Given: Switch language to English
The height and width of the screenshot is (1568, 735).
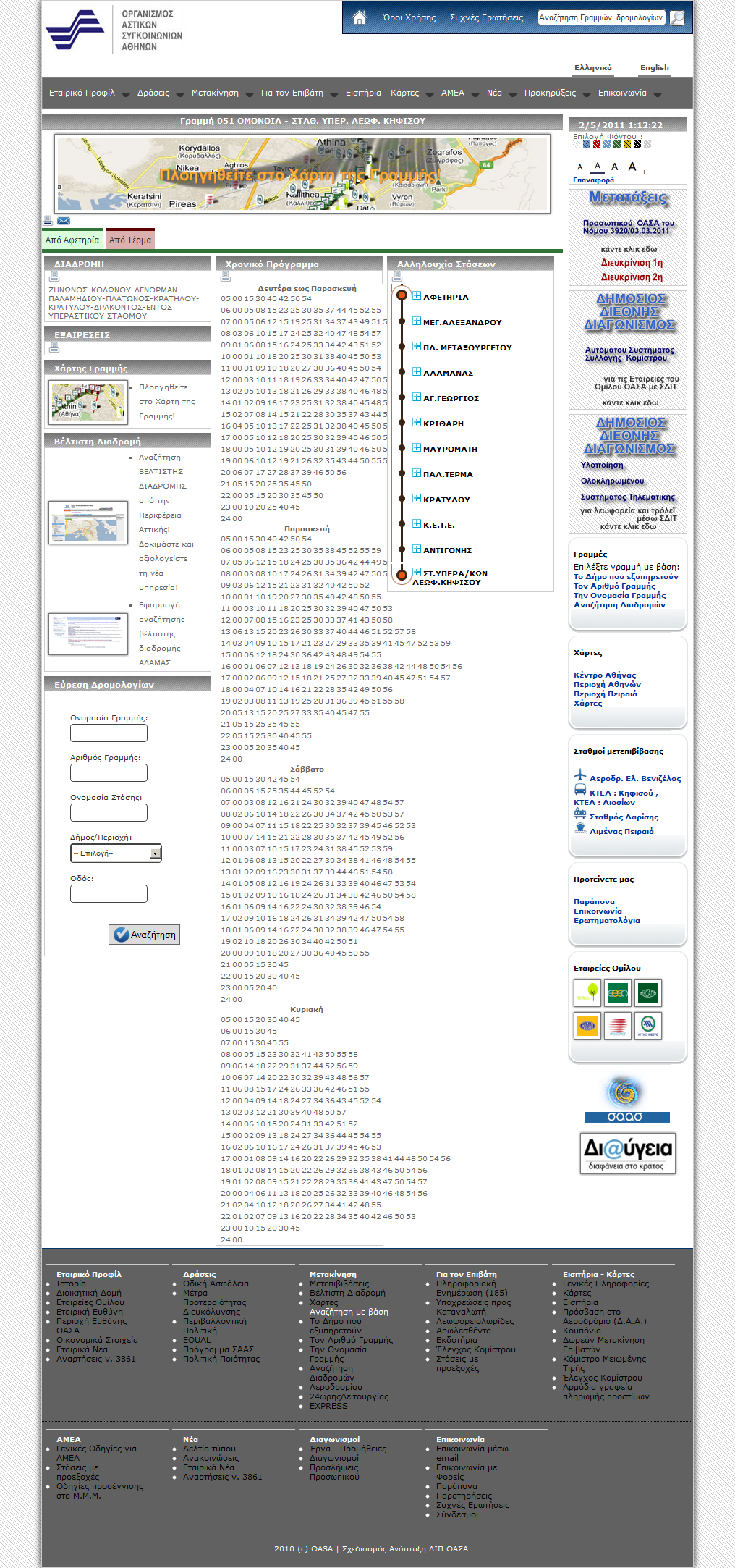Looking at the screenshot, I should coord(654,68).
